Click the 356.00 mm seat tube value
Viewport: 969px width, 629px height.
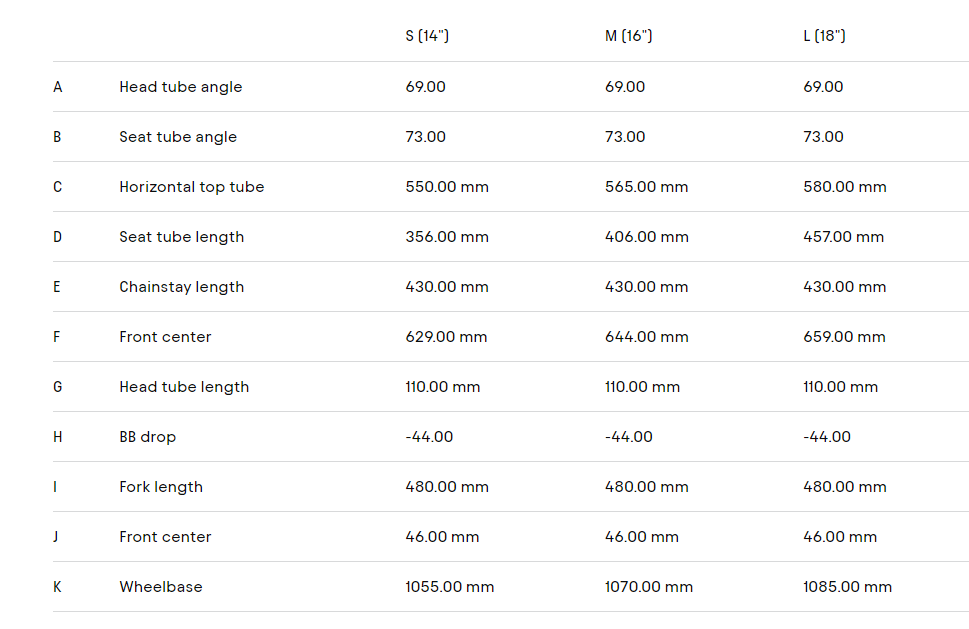pos(447,237)
